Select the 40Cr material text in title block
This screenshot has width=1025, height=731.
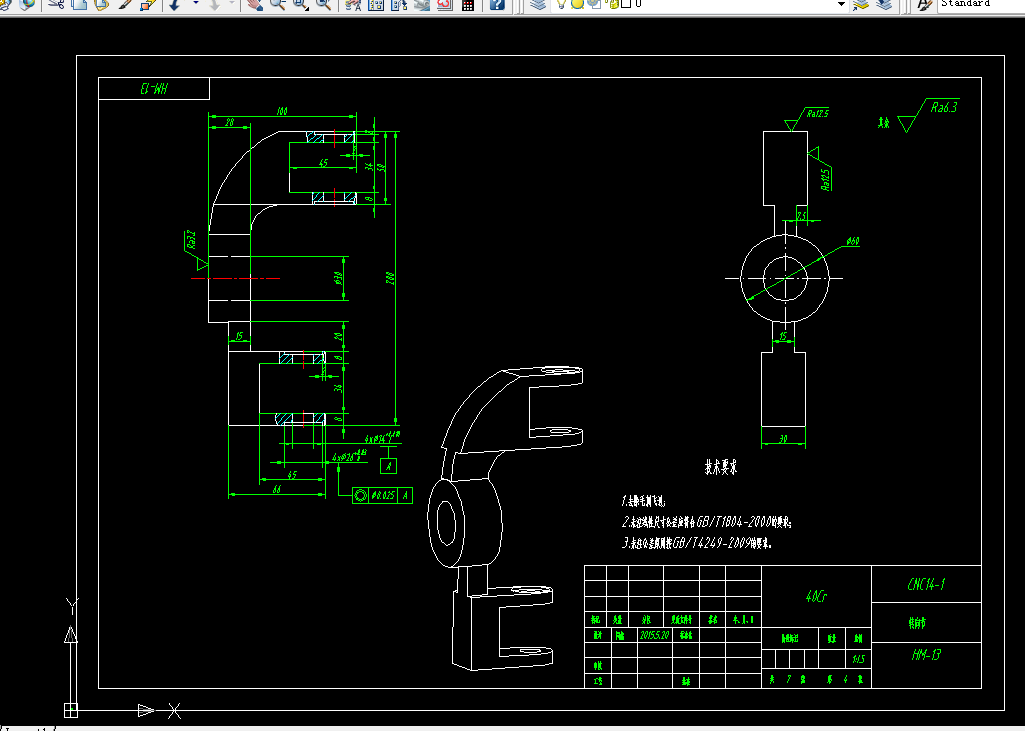tap(816, 596)
